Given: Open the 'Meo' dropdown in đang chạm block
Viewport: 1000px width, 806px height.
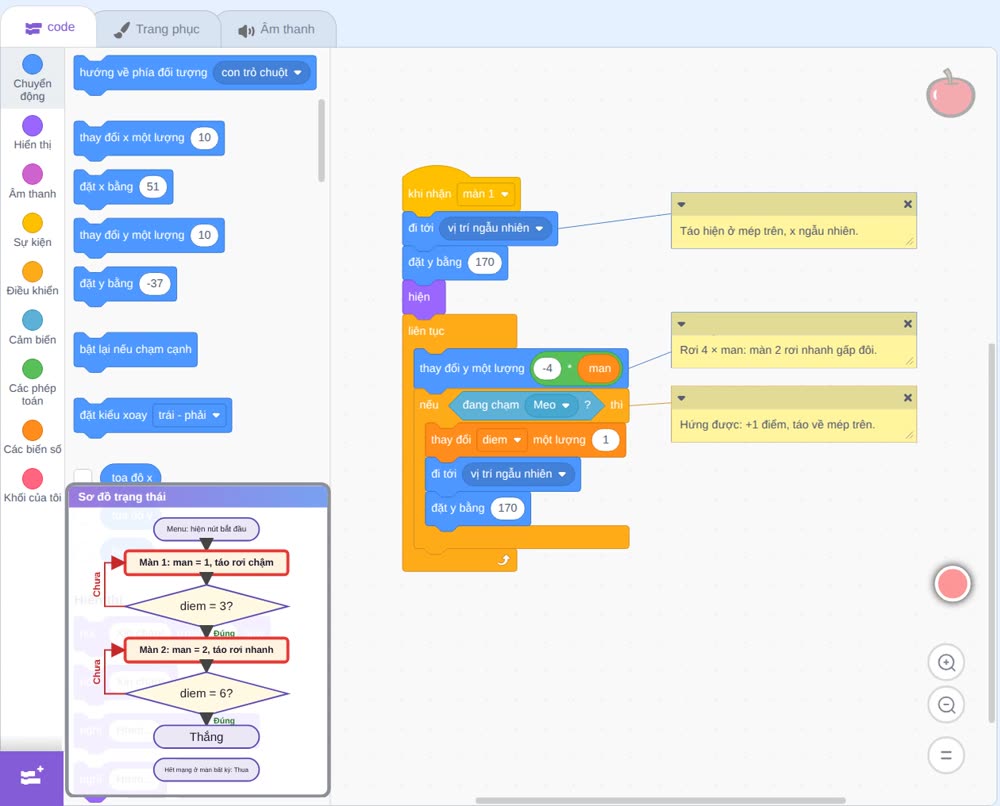Looking at the screenshot, I should [551, 405].
